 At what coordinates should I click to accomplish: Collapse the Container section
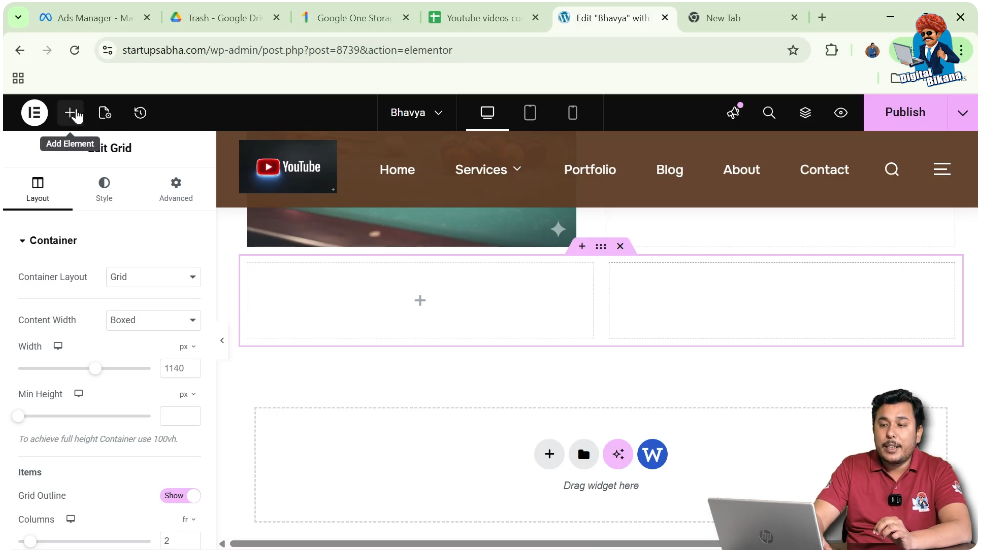click(48, 241)
